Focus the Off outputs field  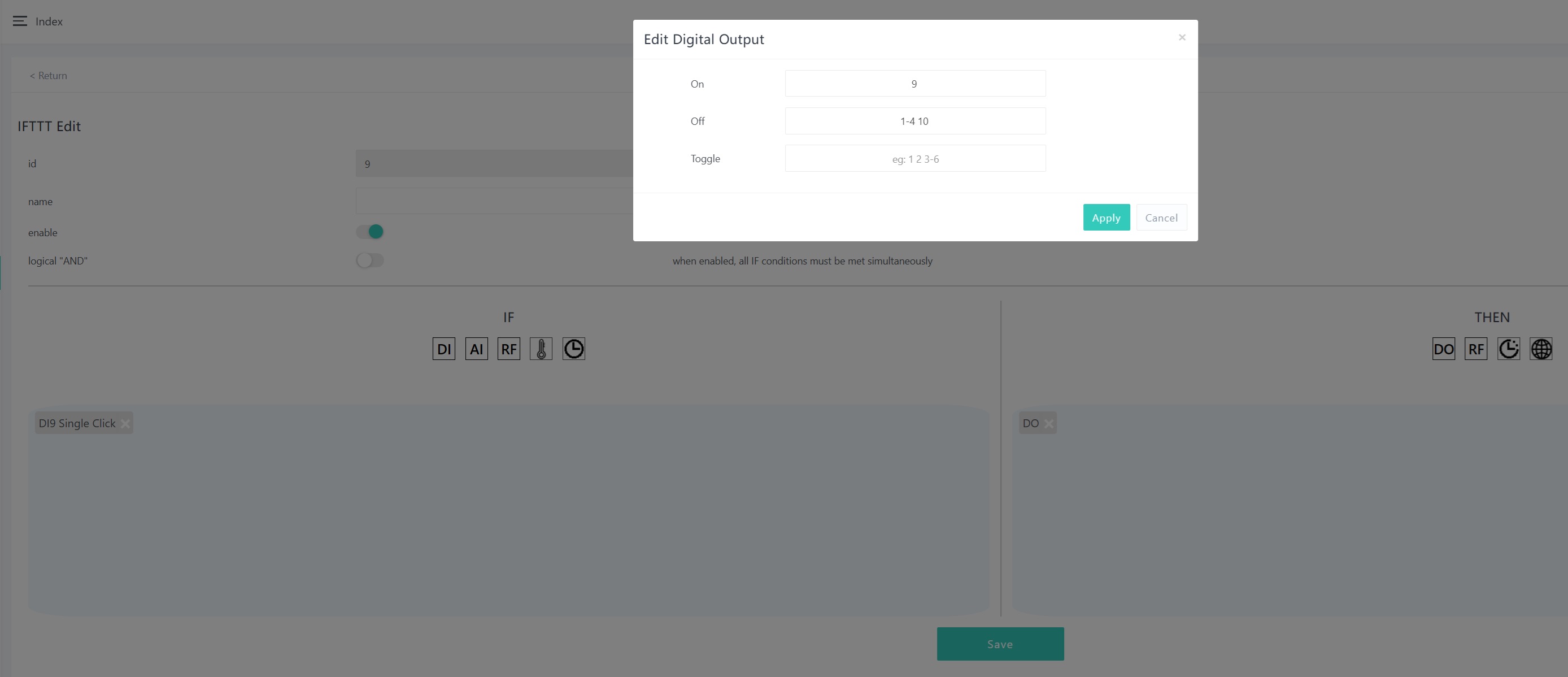[915, 121]
